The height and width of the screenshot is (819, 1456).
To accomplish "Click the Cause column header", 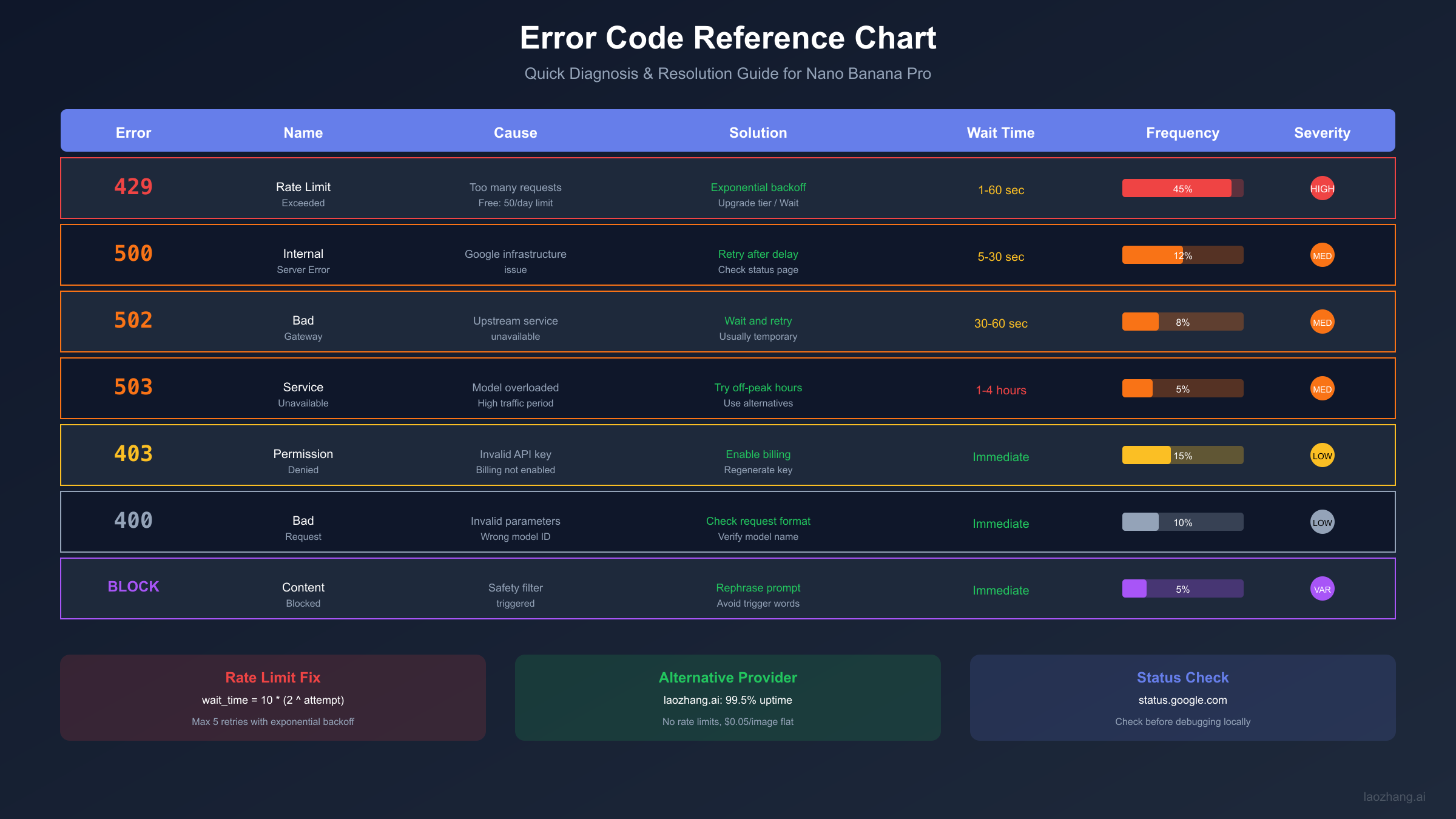I will 515,132.
